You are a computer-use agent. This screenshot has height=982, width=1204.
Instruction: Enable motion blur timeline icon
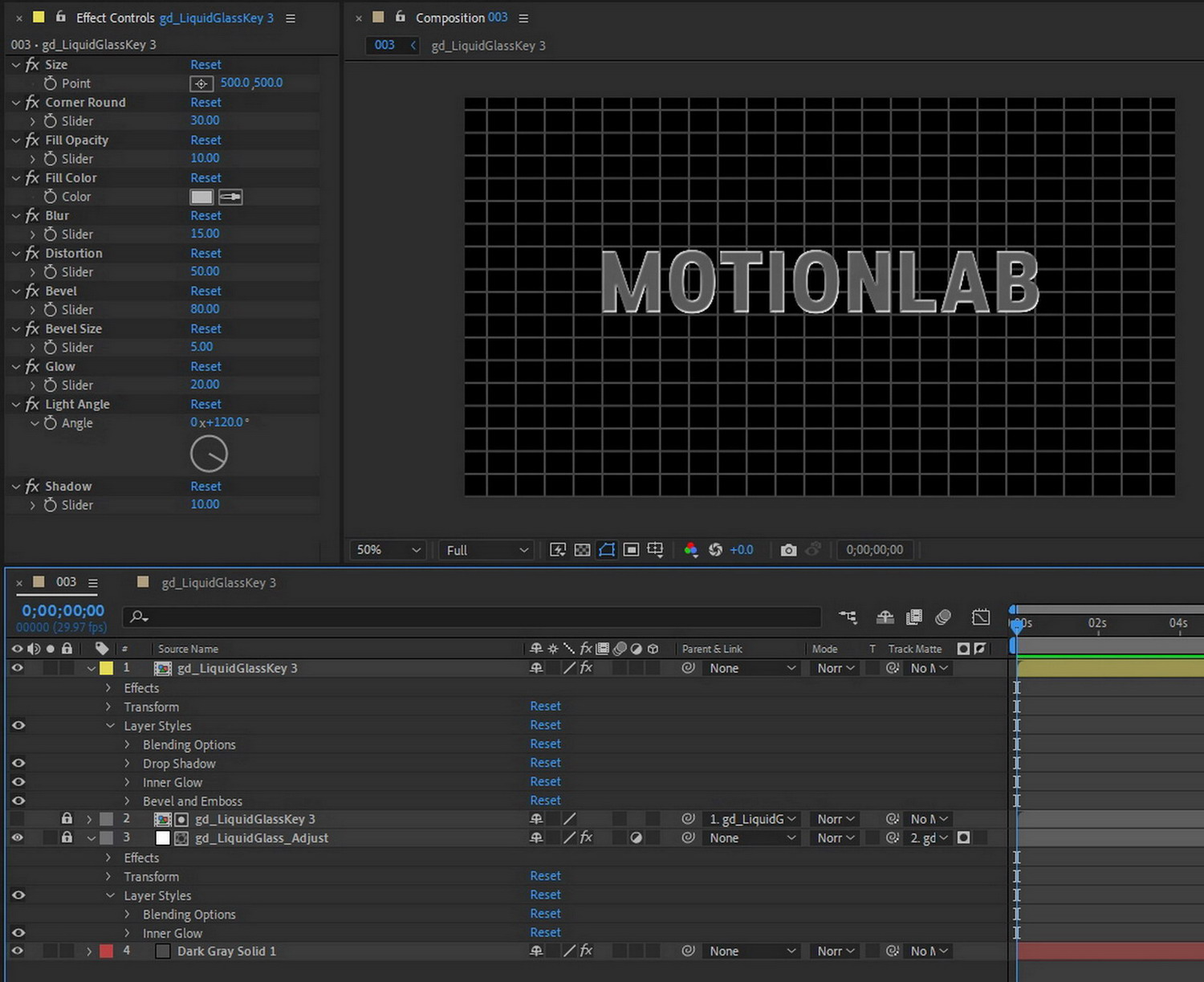point(943,617)
